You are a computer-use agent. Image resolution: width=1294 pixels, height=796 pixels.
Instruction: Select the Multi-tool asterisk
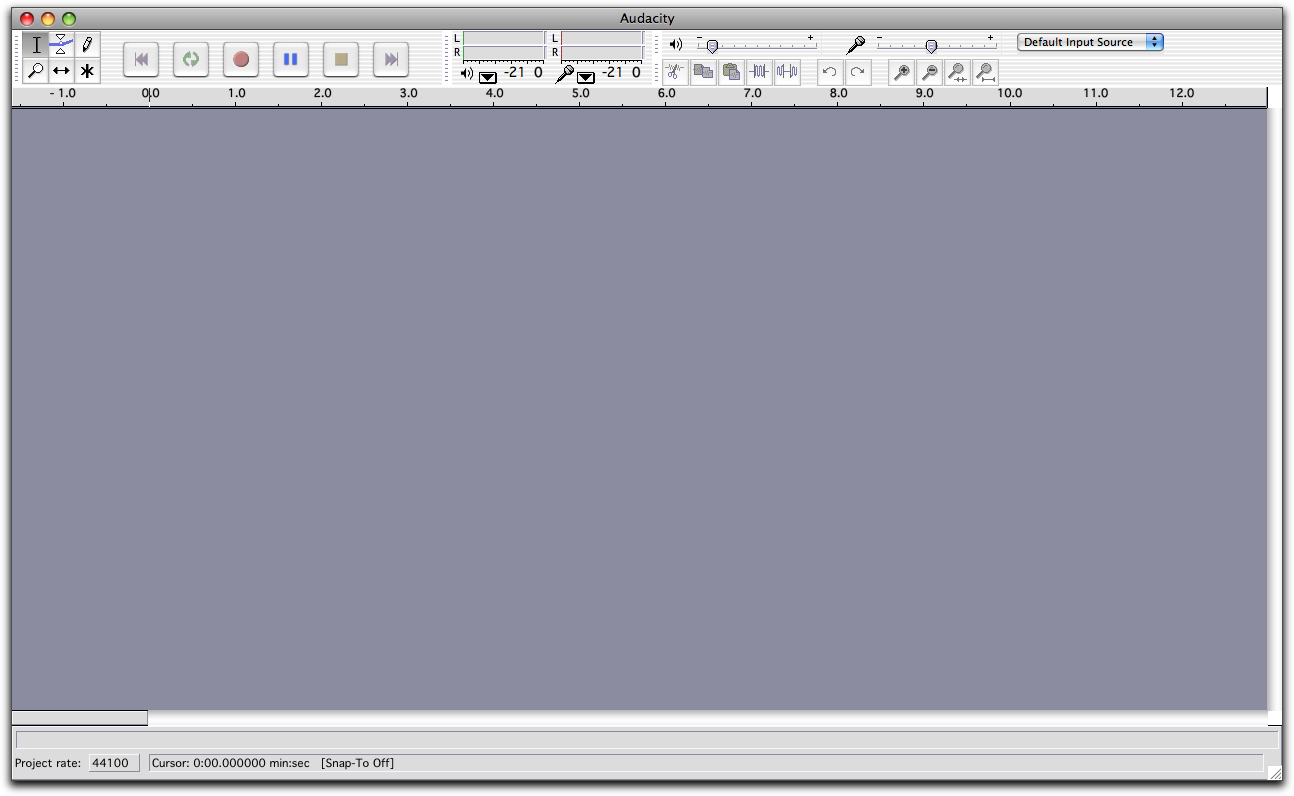87,71
